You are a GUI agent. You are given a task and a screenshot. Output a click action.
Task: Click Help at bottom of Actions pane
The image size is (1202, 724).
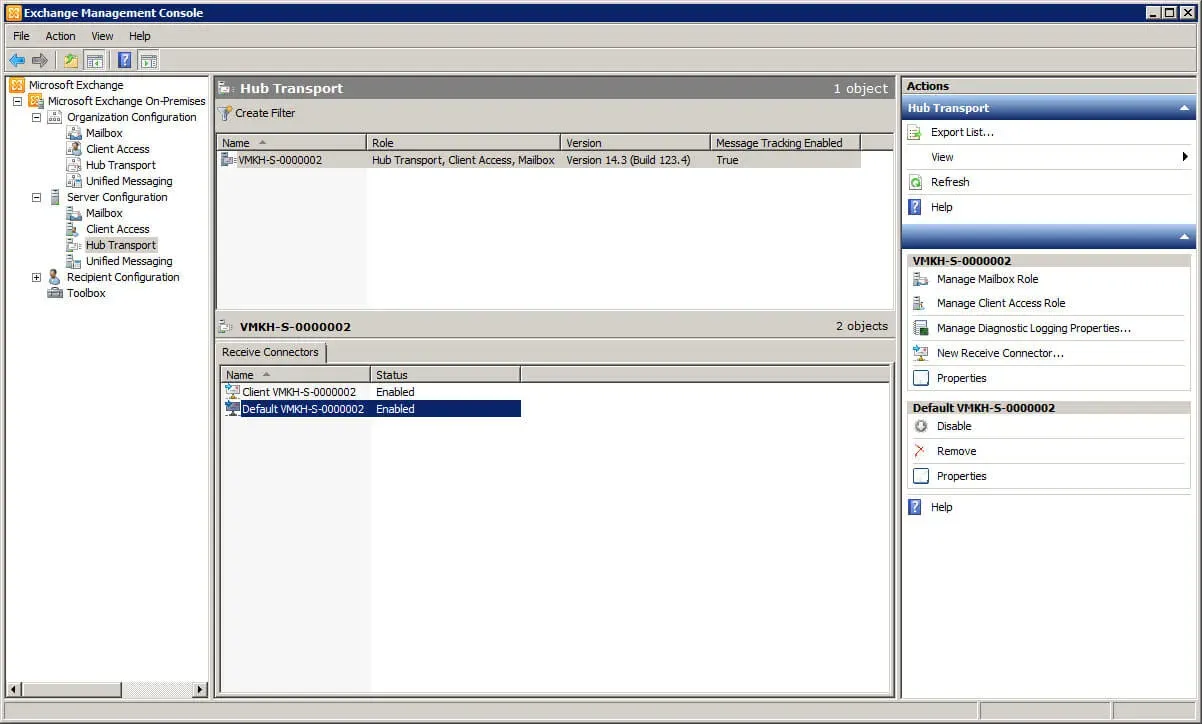944,507
